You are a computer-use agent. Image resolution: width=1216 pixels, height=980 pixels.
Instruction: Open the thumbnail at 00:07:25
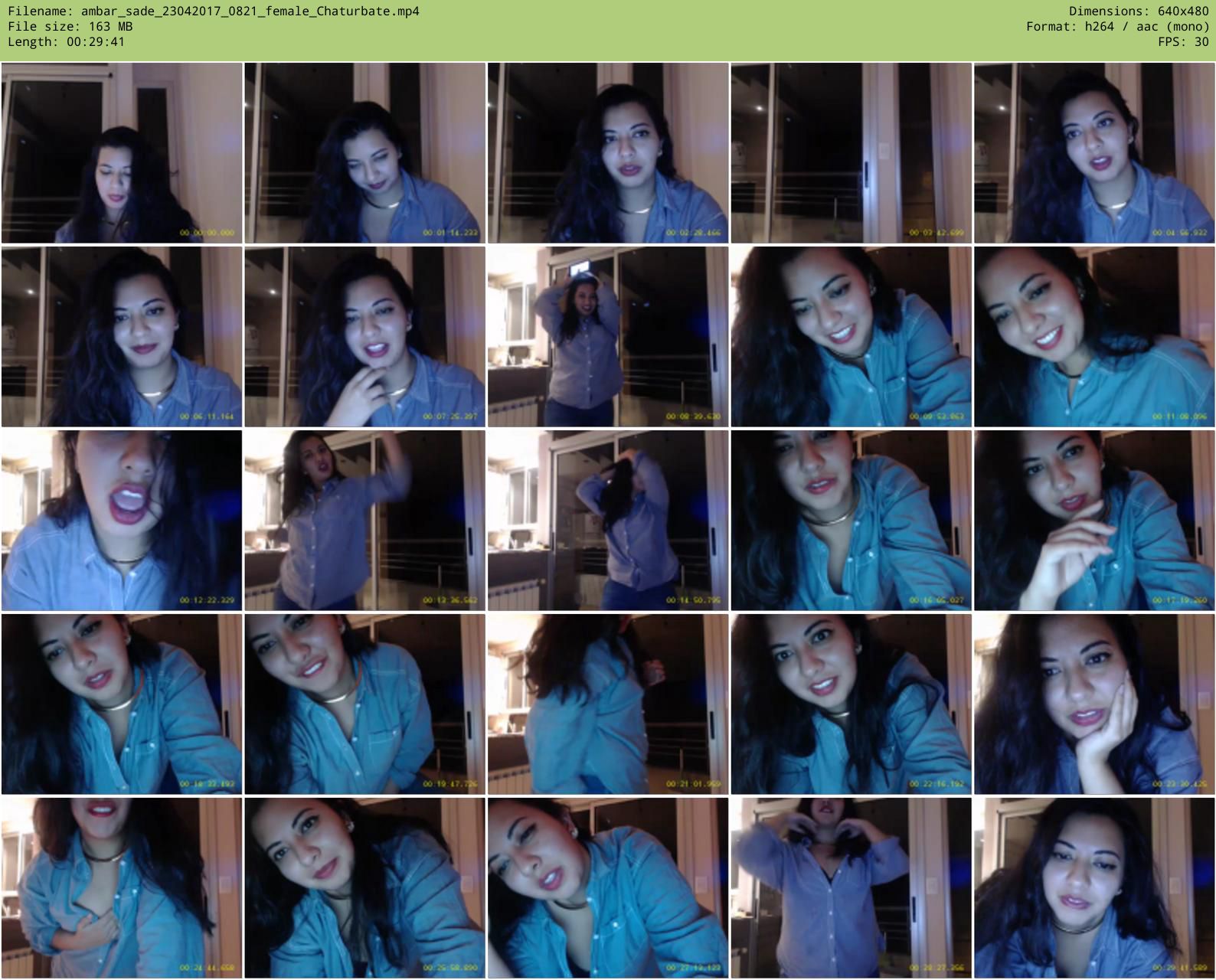(x=364, y=337)
